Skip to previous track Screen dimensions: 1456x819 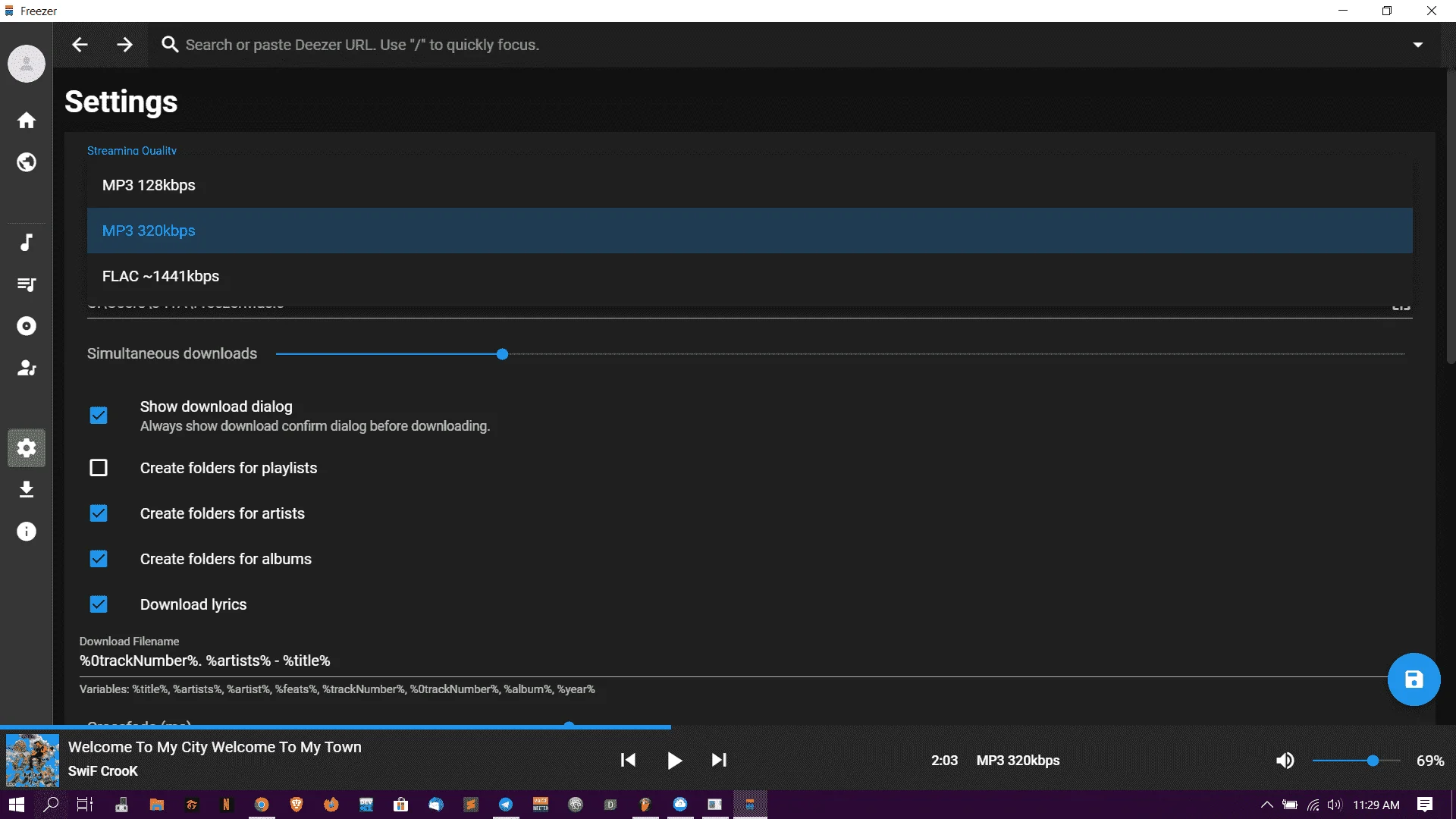coord(628,760)
